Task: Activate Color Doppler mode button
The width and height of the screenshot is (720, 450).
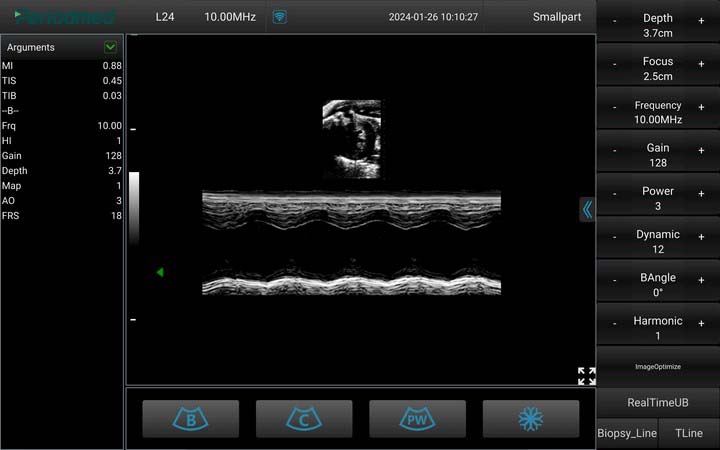Action: (x=304, y=418)
